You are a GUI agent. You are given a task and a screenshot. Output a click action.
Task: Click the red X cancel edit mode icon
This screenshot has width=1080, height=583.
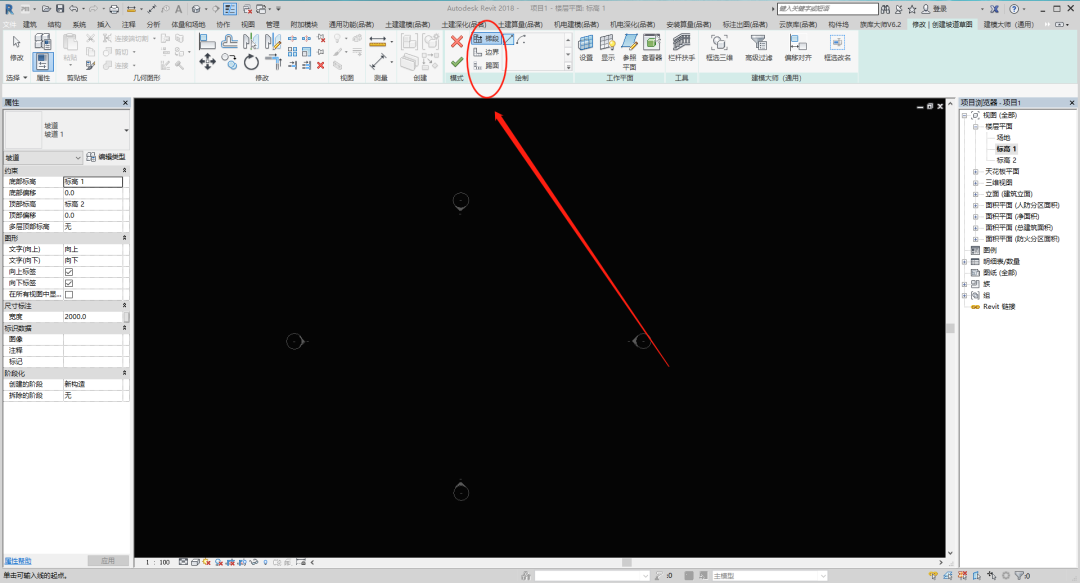pos(457,41)
